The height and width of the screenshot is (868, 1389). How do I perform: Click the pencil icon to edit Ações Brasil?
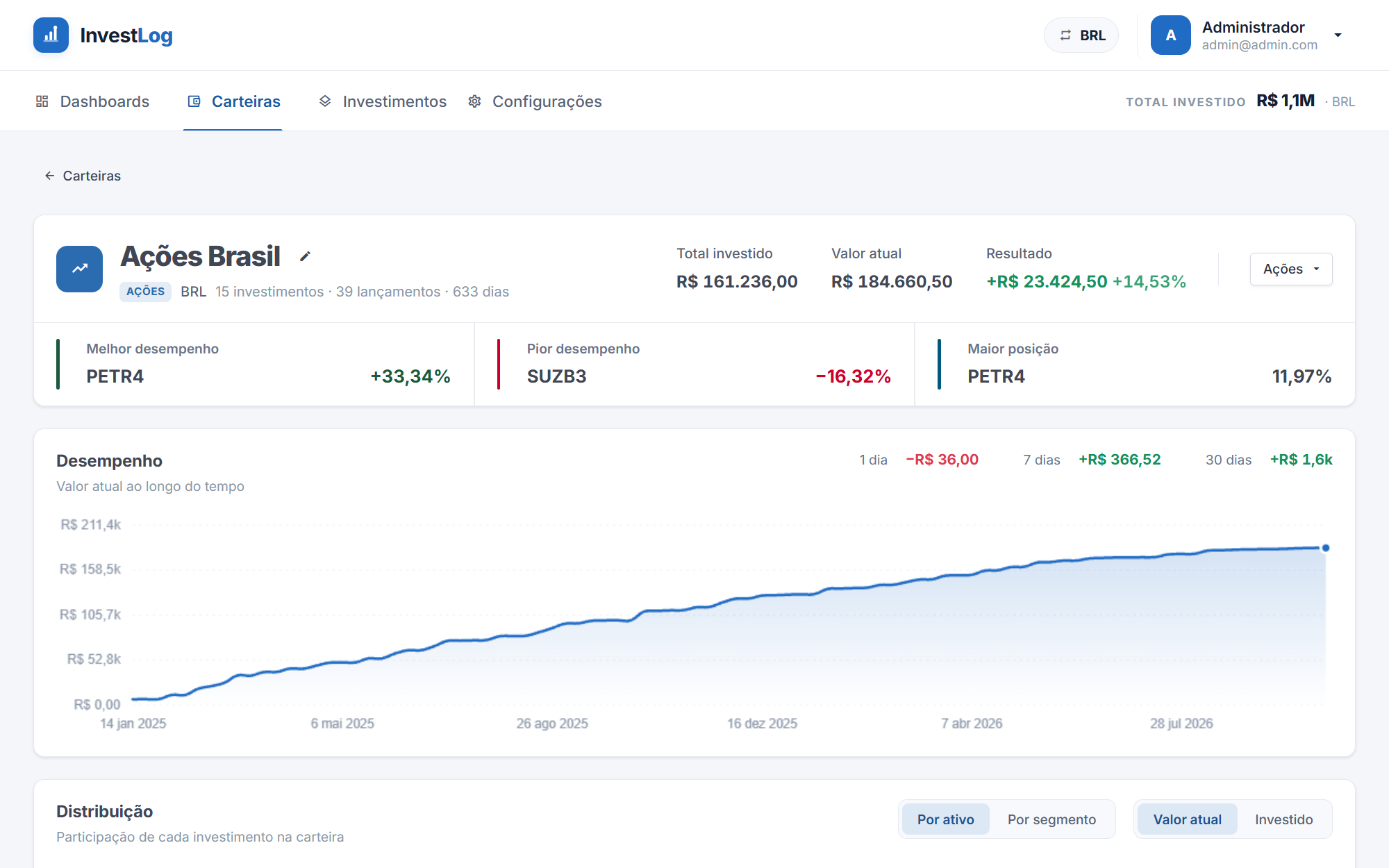tap(305, 256)
